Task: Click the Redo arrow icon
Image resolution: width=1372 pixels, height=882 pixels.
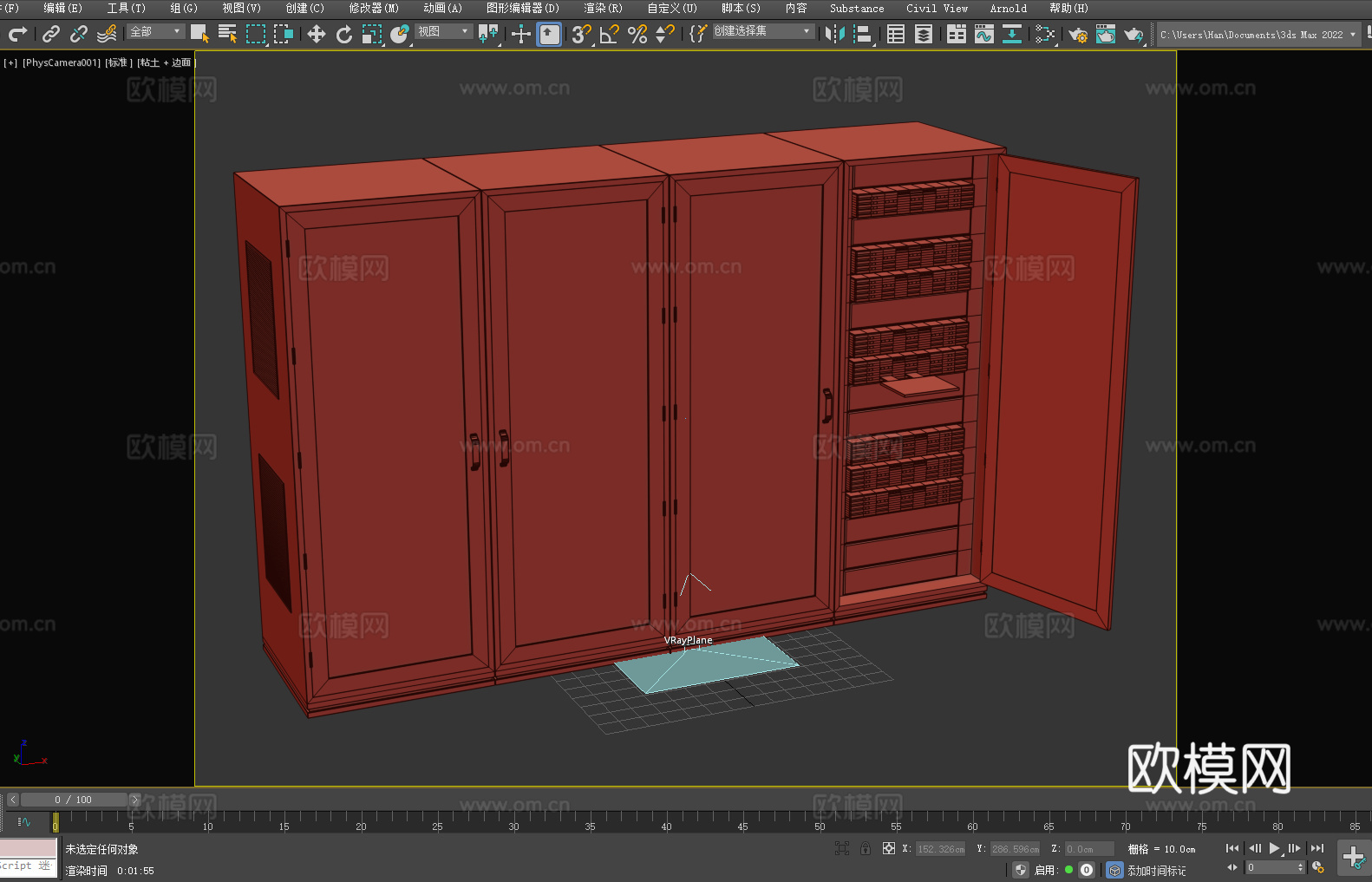Action: [17, 34]
